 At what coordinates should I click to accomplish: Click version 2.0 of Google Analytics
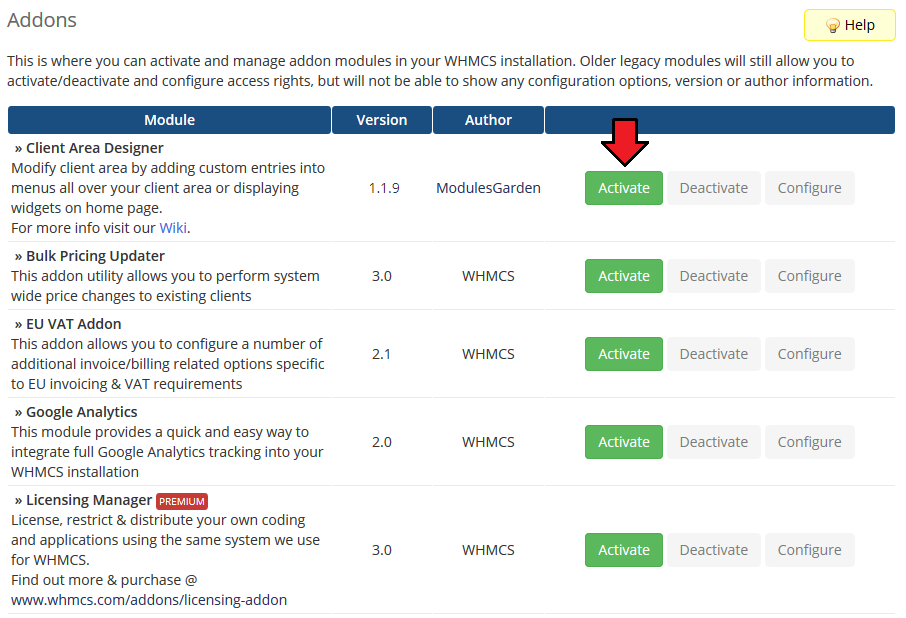[x=381, y=442]
